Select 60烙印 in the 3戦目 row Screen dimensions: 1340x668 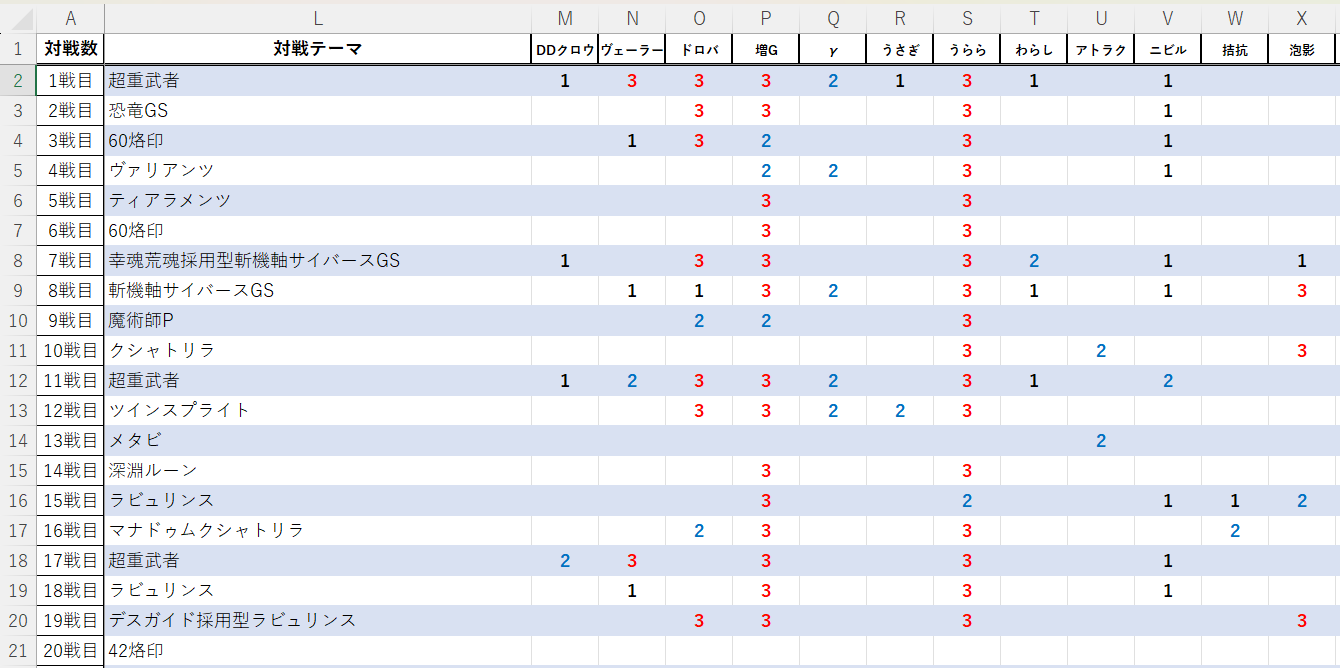click(x=317, y=140)
